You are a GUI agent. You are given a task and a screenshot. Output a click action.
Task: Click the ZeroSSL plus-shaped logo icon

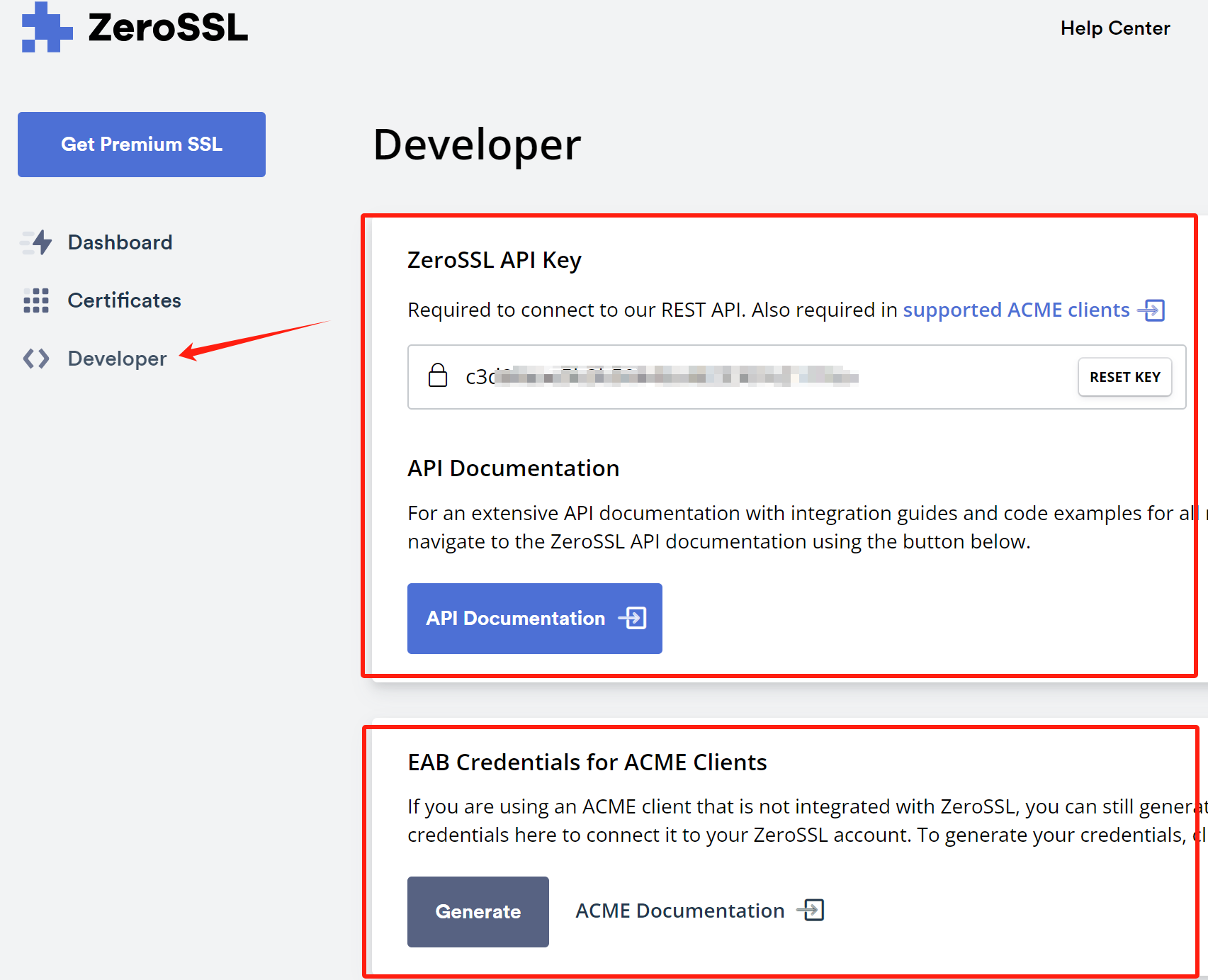coord(46,28)
